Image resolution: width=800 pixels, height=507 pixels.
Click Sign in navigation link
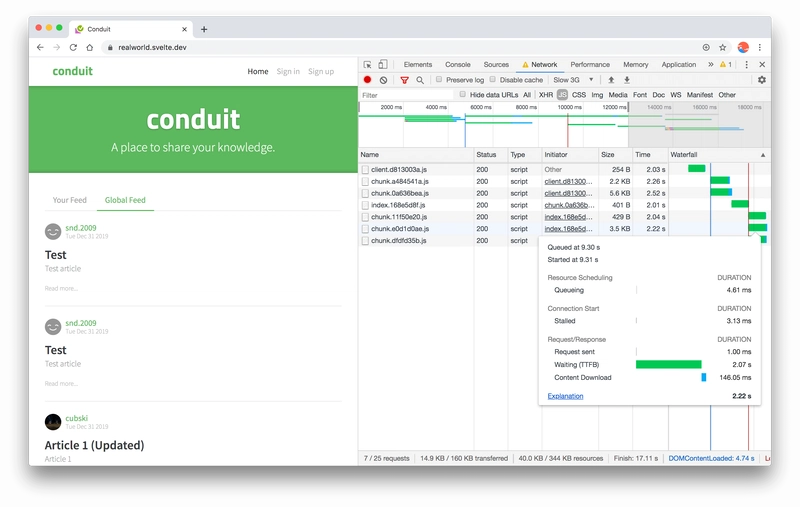coord(288,71)
